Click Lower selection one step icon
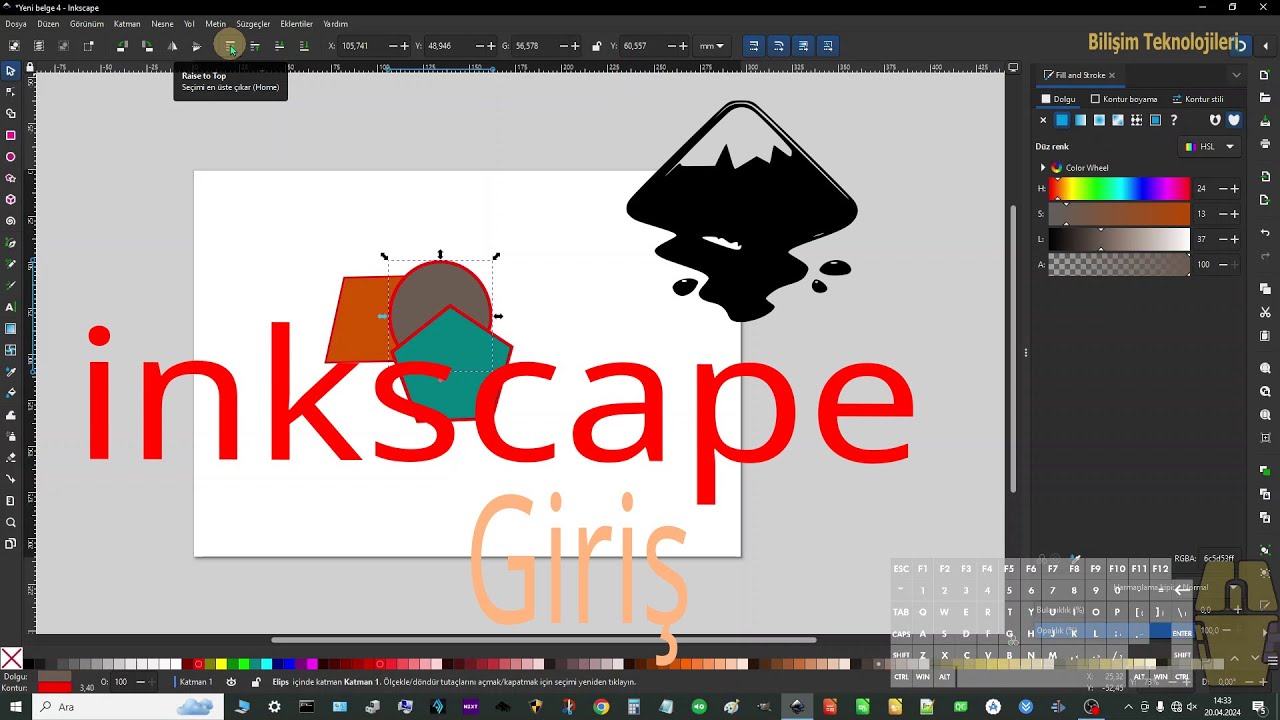Screen dimensions: 1280x720 [279, 46]
